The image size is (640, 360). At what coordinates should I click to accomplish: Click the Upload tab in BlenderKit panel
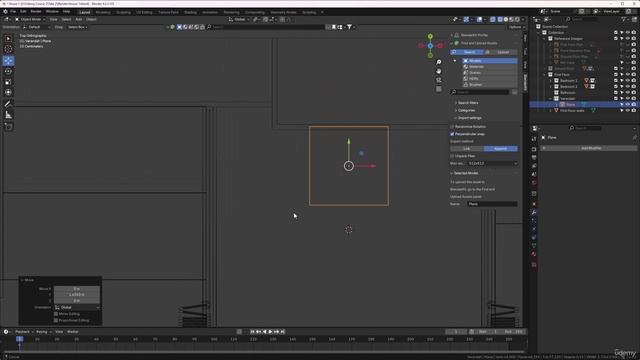point(500,52)
